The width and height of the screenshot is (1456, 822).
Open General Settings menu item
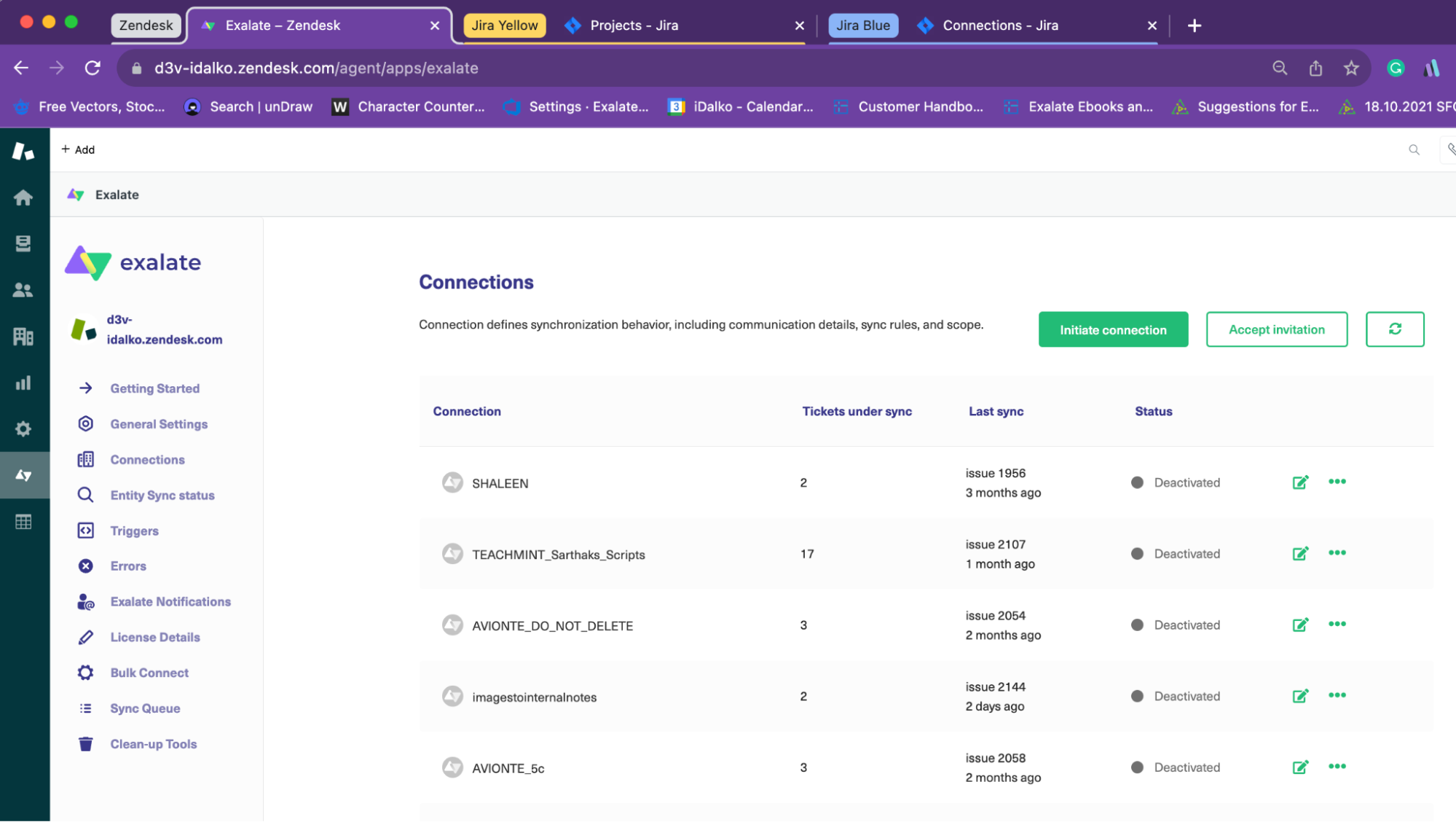(159, 423)
